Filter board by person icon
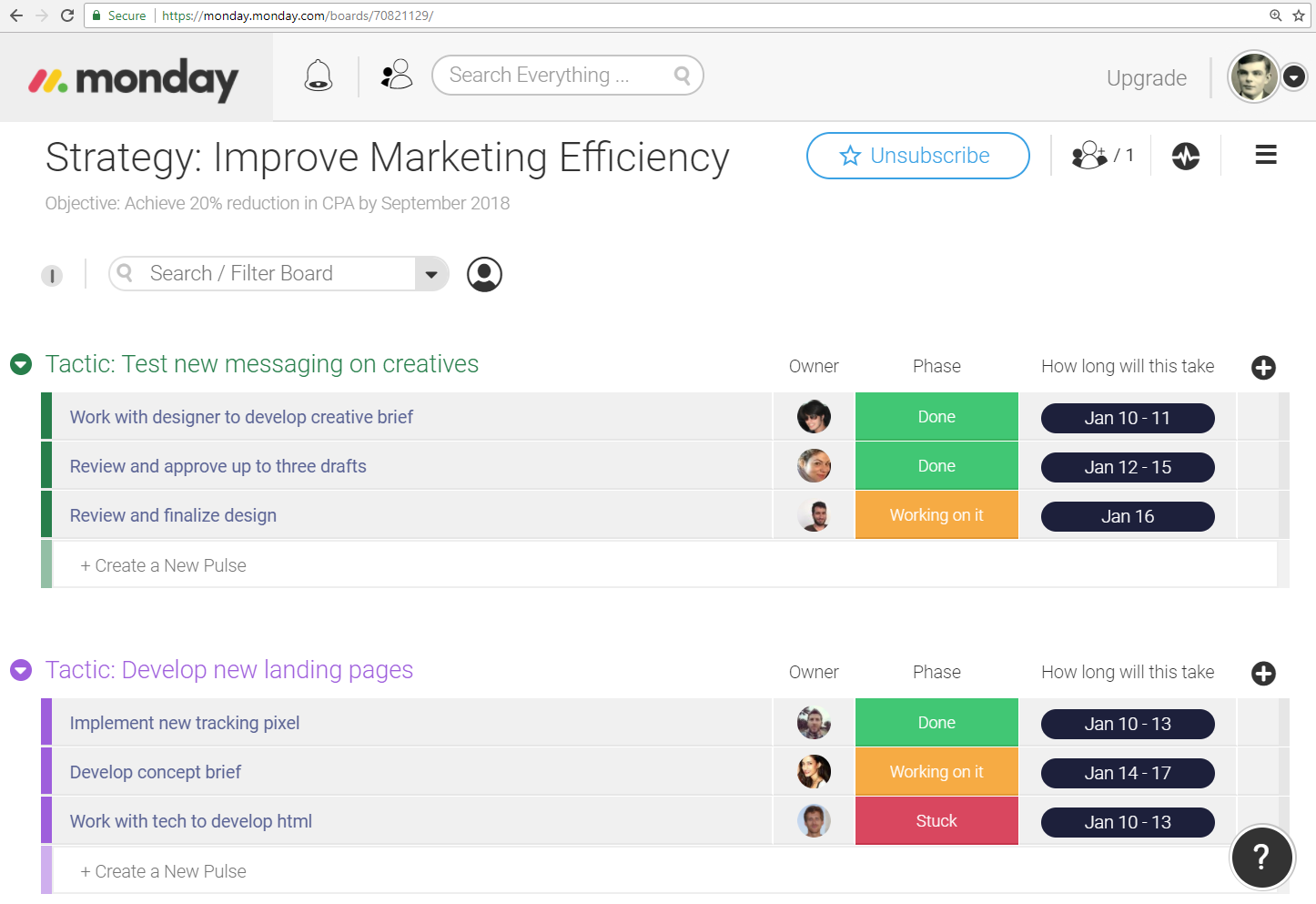This screenshot has width=1316, height=904. coord(484,274)
